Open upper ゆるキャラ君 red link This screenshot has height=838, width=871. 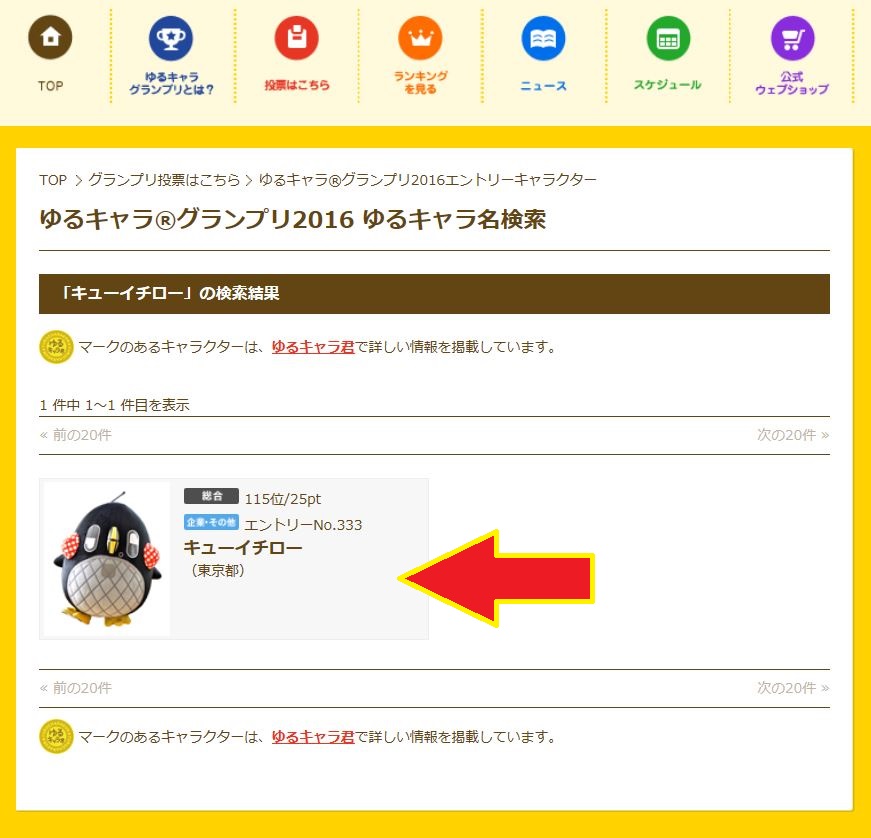(x=313, y=347)
